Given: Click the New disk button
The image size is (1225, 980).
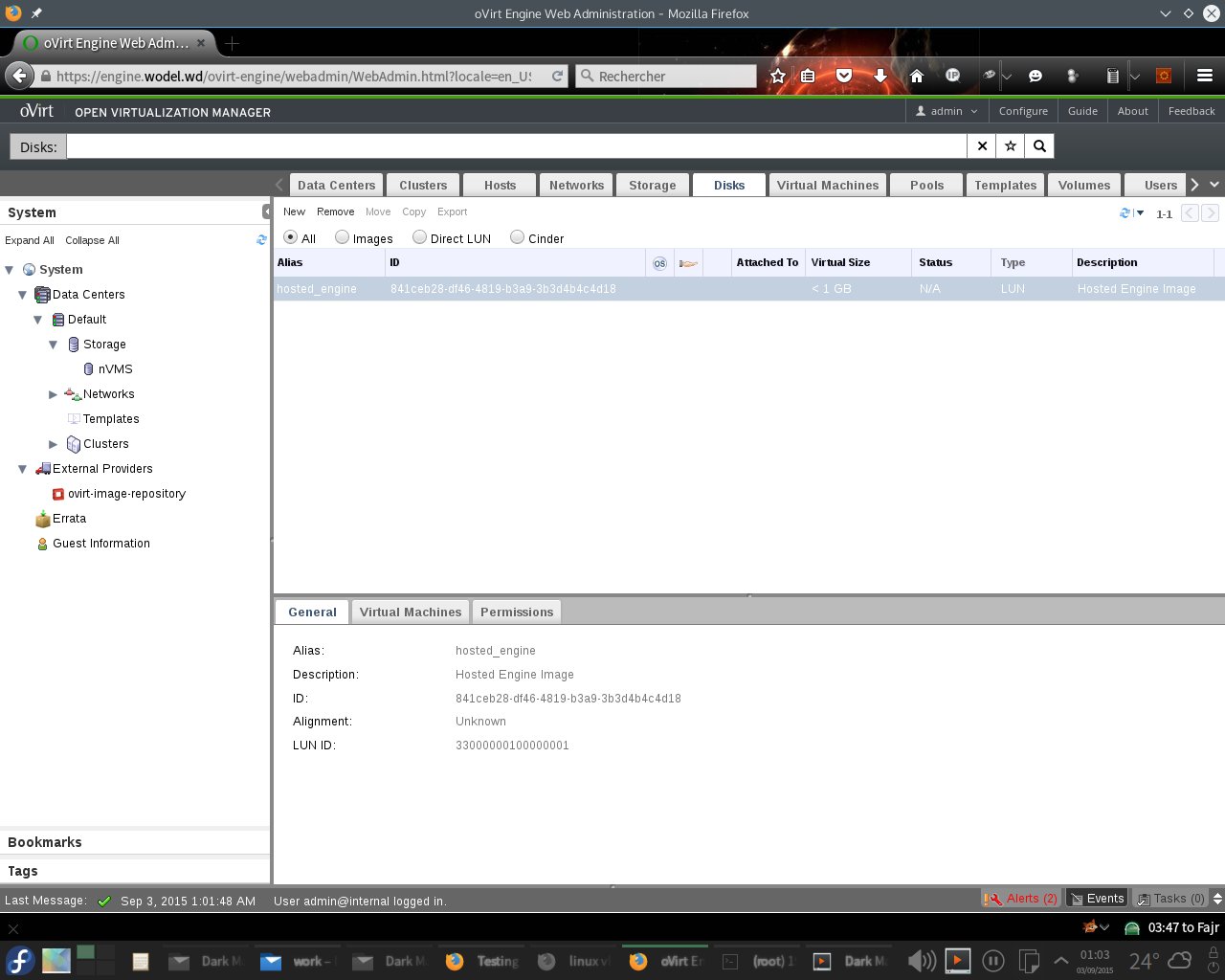Looking at the screenshot, I should [x=294, y=212].
